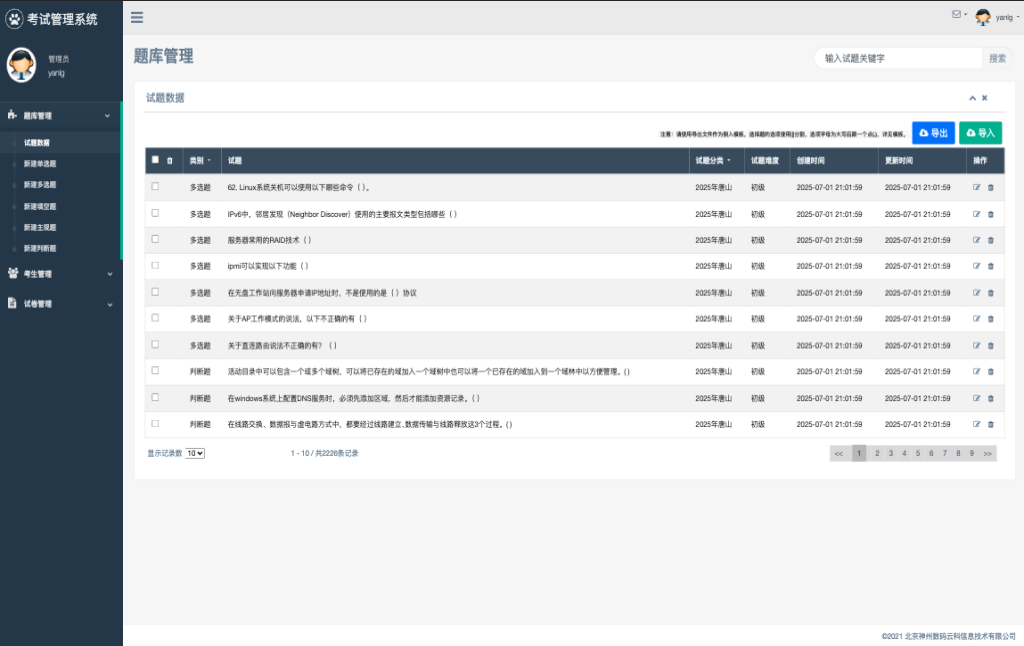
Task: Click the edit icon for the RAID技术 question
Action: tap(976, 240)
